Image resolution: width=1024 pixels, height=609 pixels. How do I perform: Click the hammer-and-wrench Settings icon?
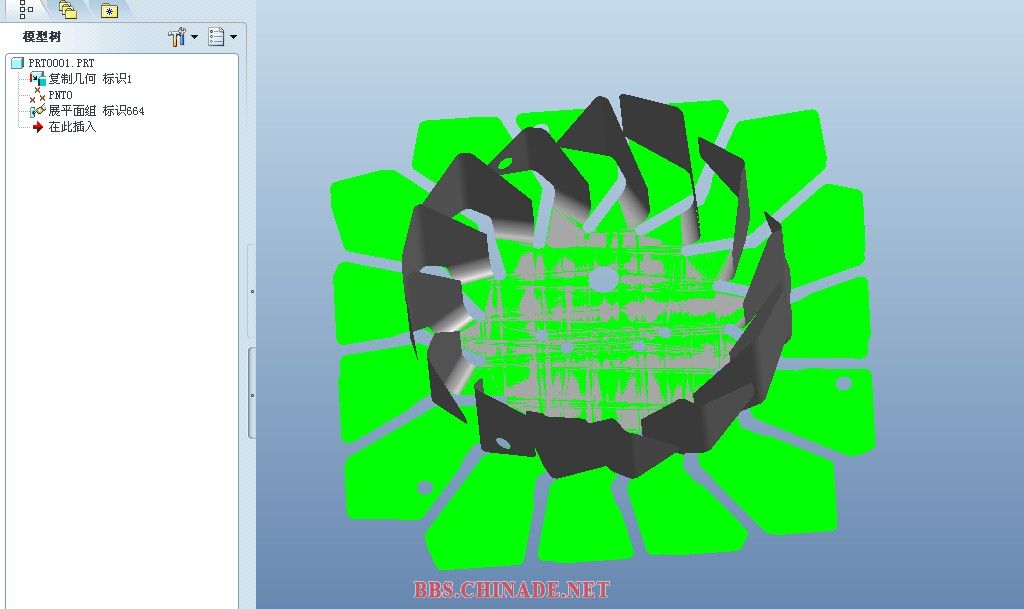click(178, 37)
